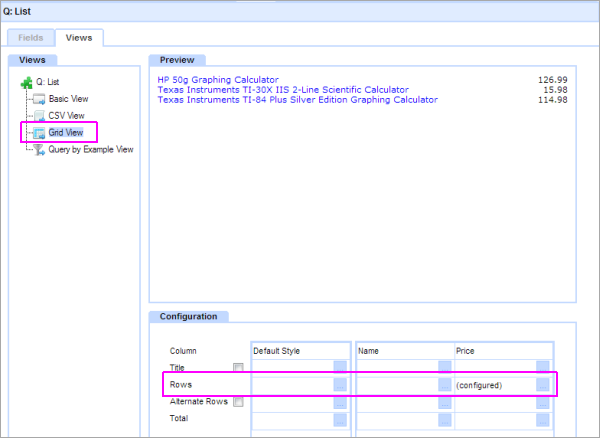Screen dimensions: 600x438
Task: Open Total ellipsis button in Price column
Action: point(543,420)
